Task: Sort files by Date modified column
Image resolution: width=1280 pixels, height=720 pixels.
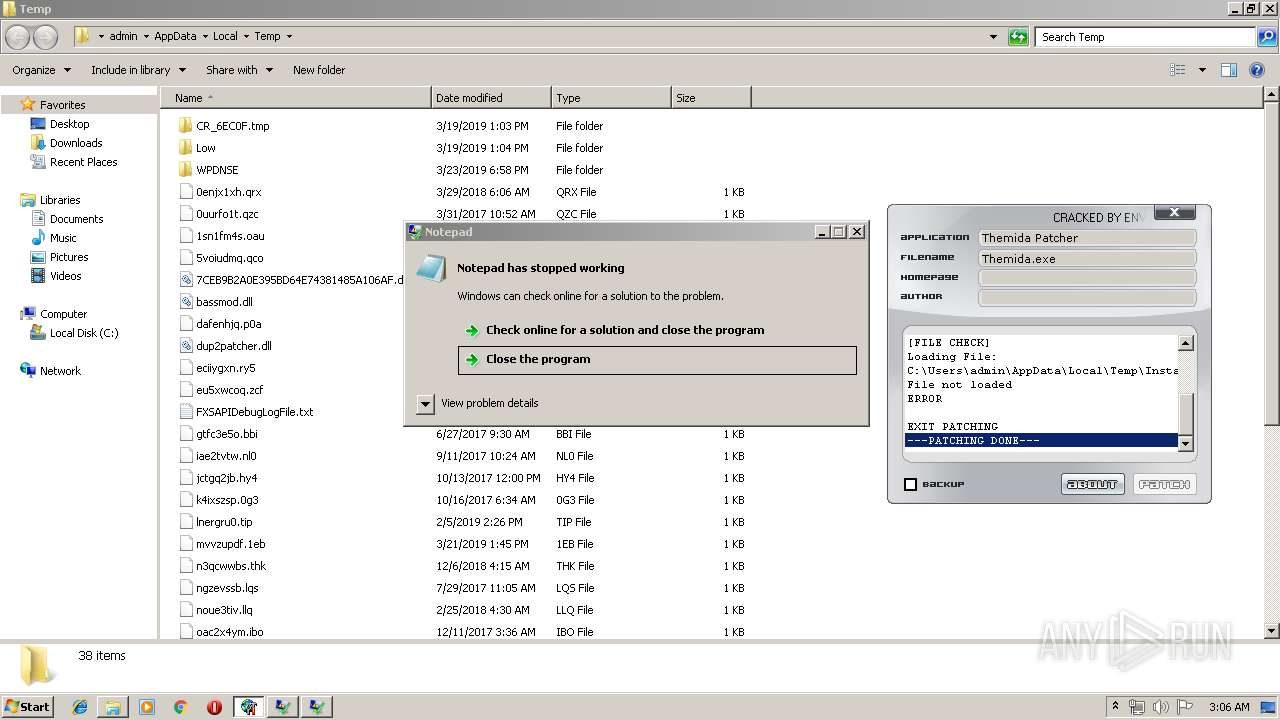Action: tap(491, 98)
